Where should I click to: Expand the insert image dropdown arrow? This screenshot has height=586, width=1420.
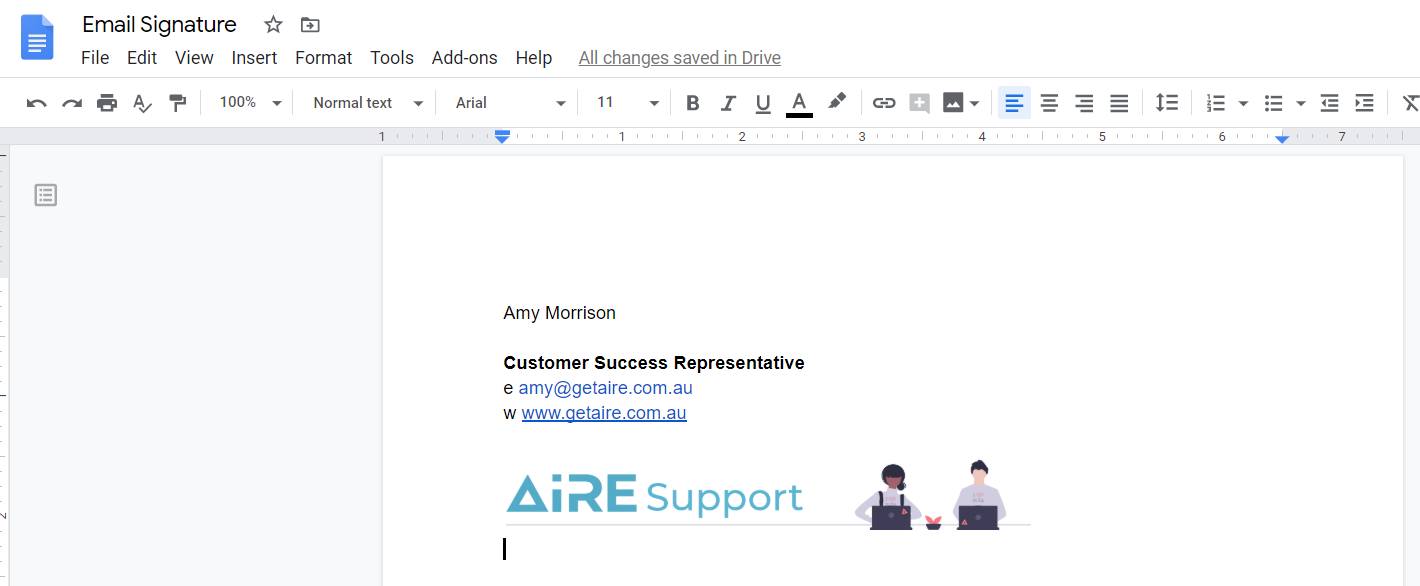[x=975, y=103]
